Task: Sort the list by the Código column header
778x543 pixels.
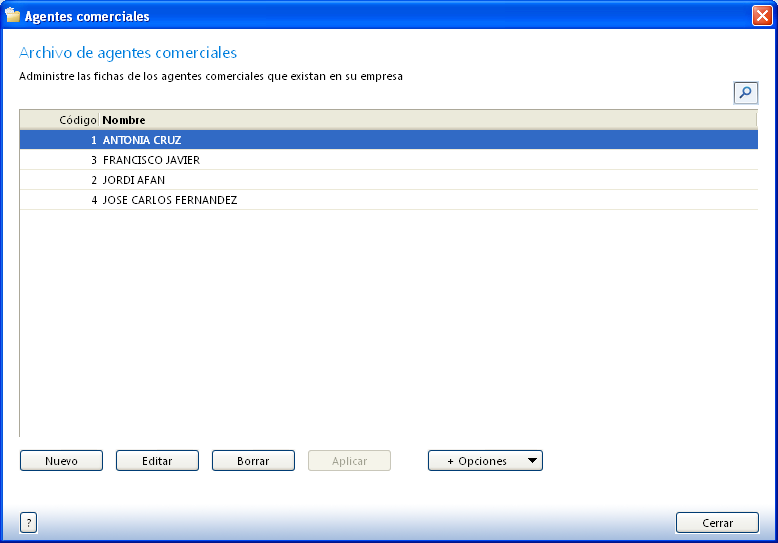Action: pos(60,120)
